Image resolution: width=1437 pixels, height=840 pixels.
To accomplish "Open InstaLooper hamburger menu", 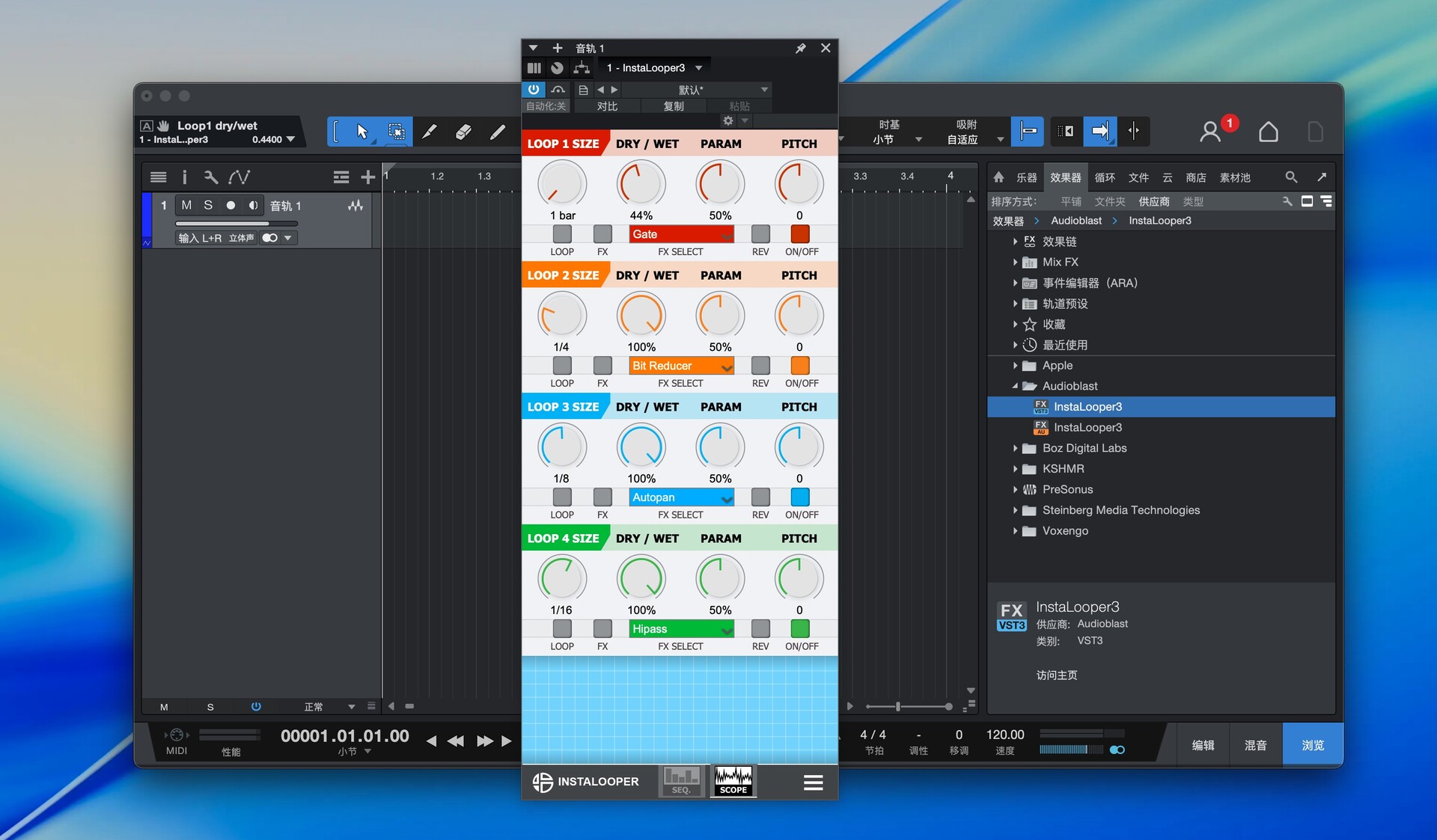I will 813,782.
